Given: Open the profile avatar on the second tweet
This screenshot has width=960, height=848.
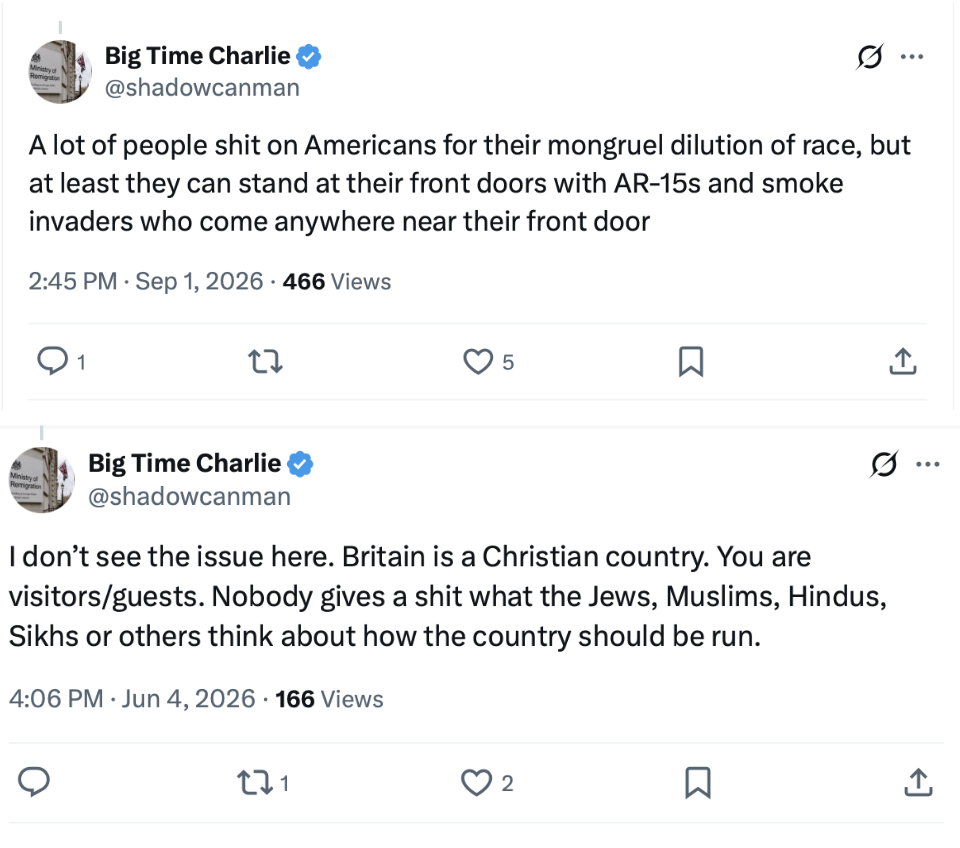Looking at the screenshot, I should coord(41,479).
